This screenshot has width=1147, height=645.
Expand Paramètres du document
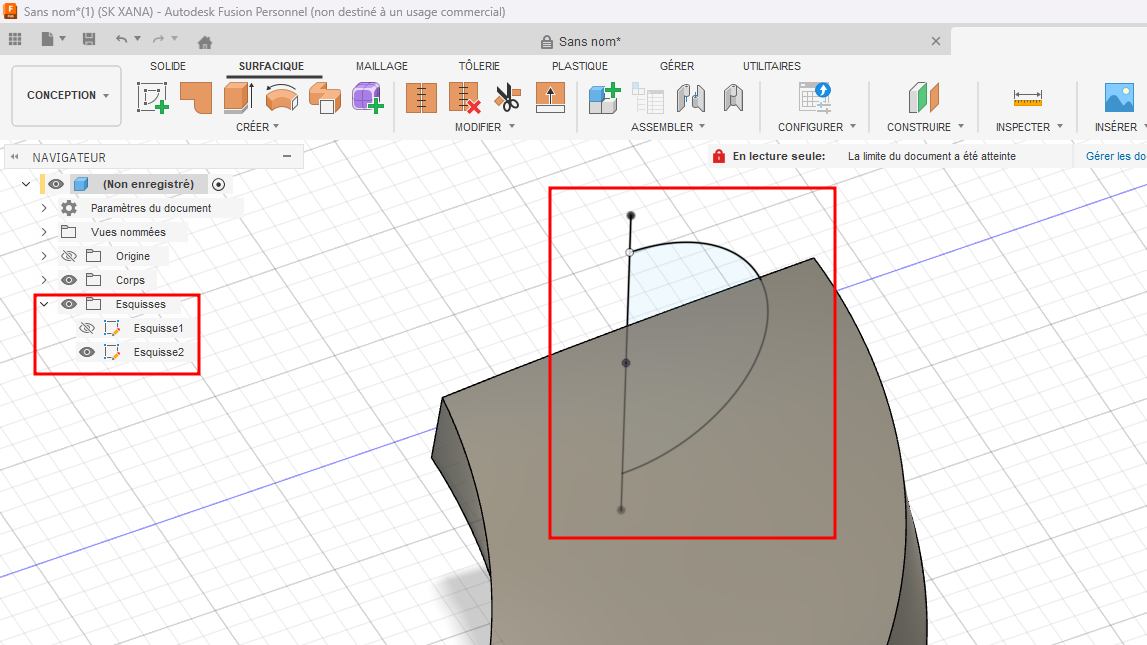pos(44,208)
